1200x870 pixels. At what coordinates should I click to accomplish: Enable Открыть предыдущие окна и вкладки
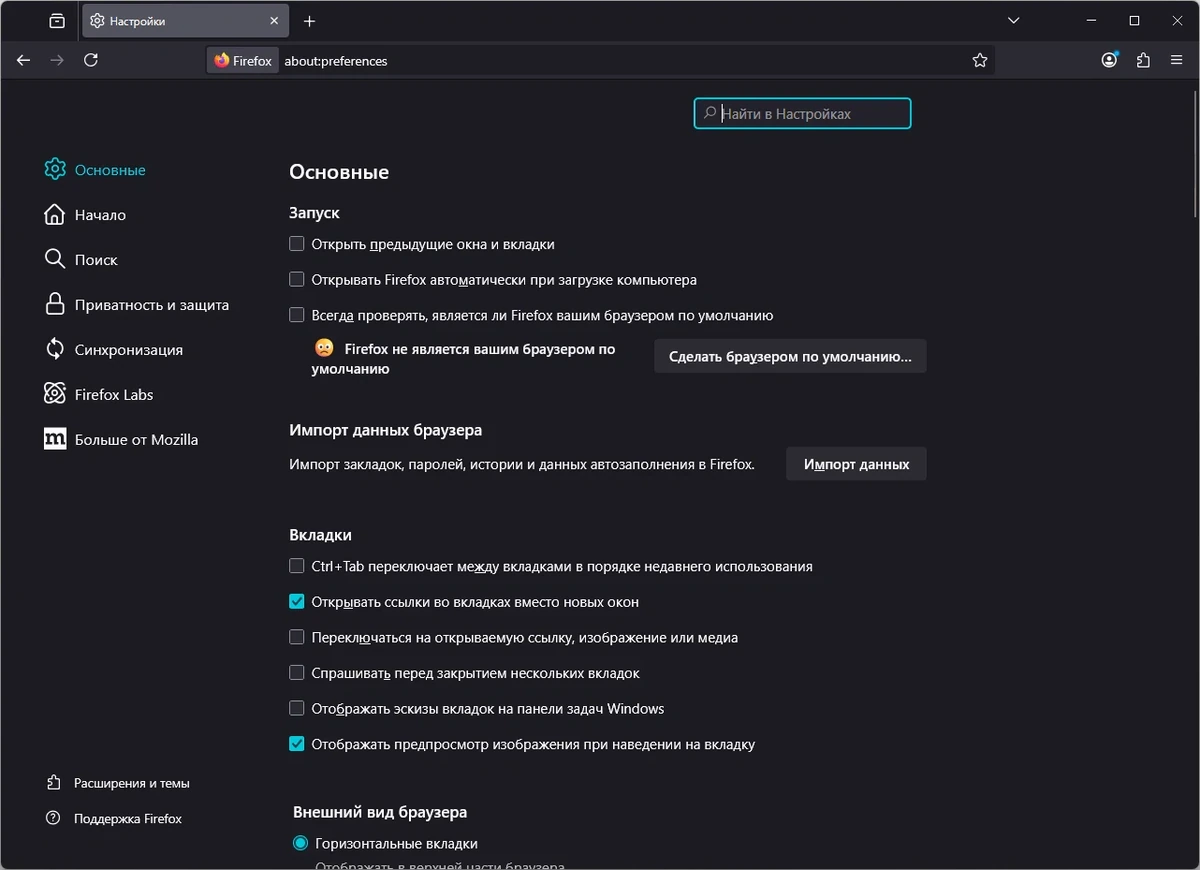[297, 244]
